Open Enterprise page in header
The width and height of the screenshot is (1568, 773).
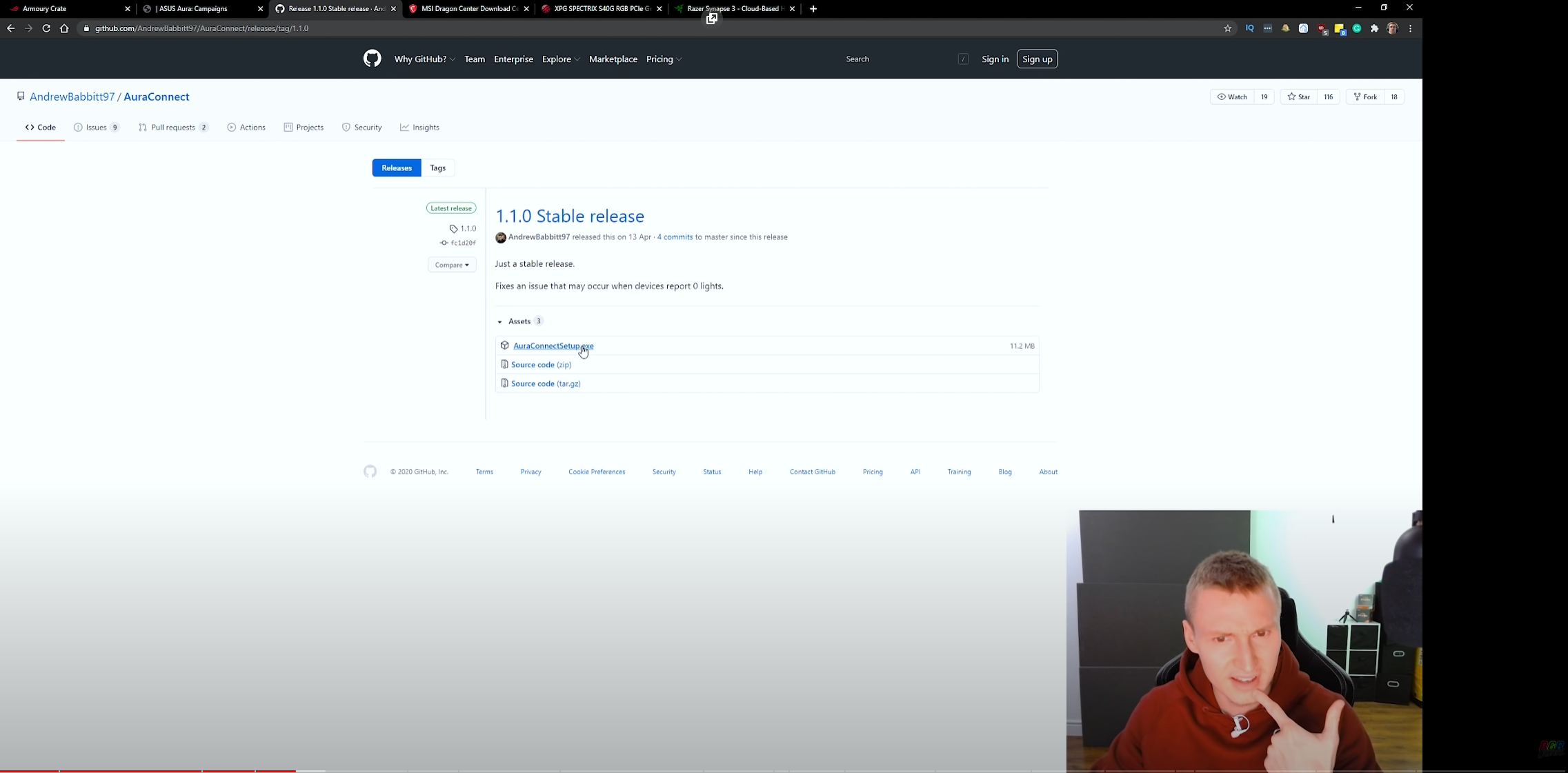(513, 59)
